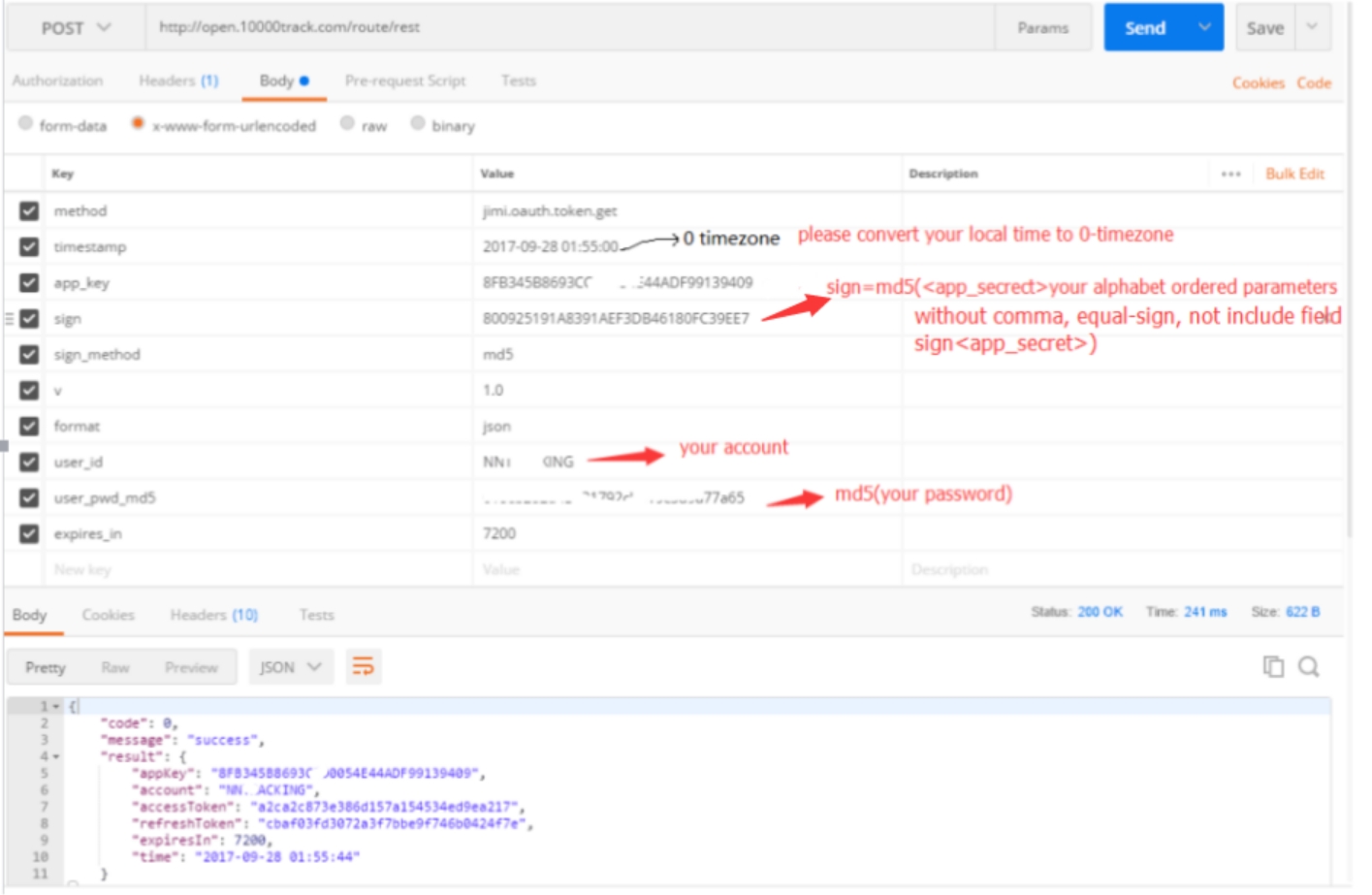Expand the Save options arrow
Image resolution: width=1372 pixels, height=895 pixels.
coord(1312,27)
